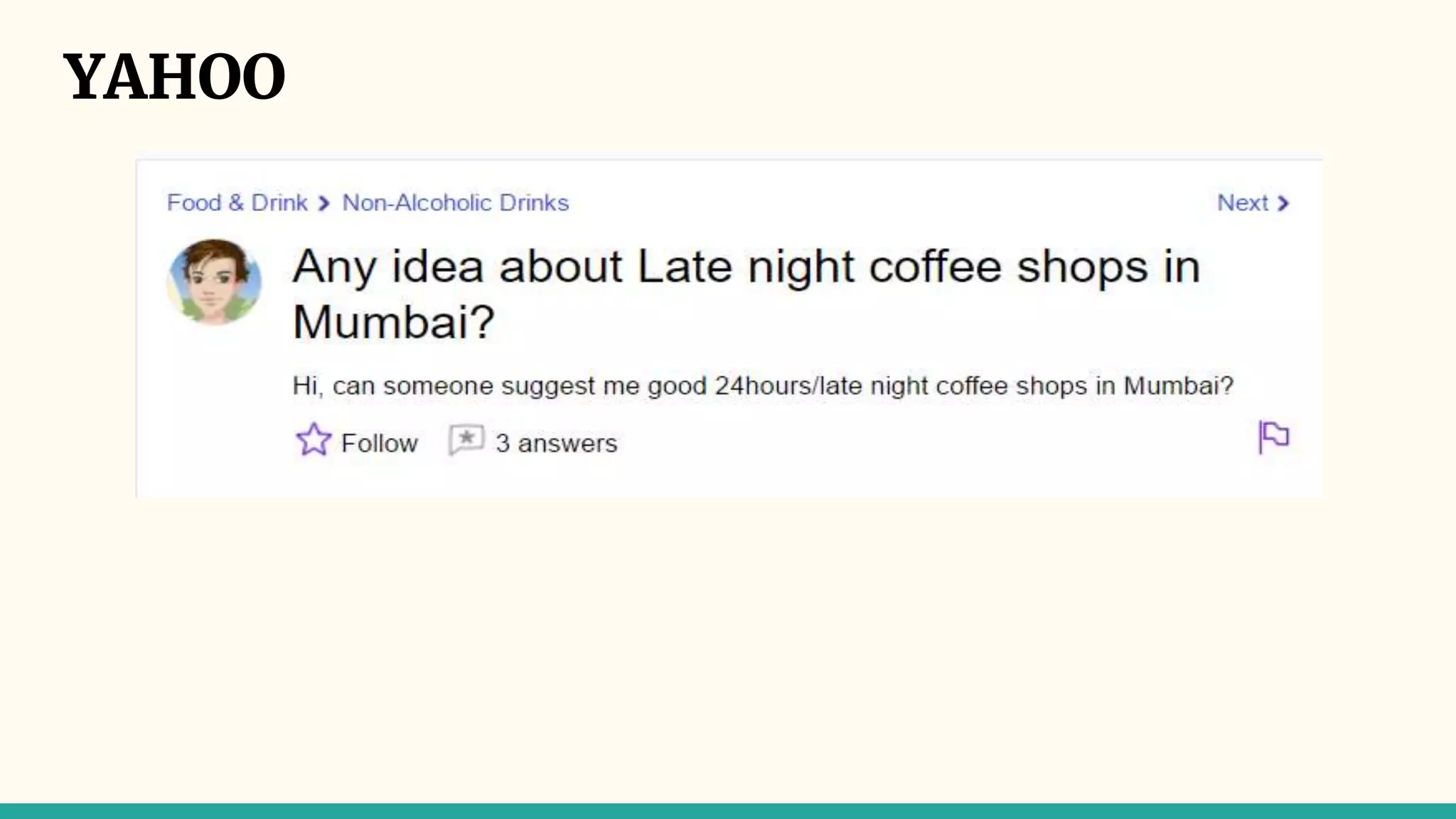Open the 3 answers link
The height and width of the screenshot is (819, 1456).
tap(556, 444)
